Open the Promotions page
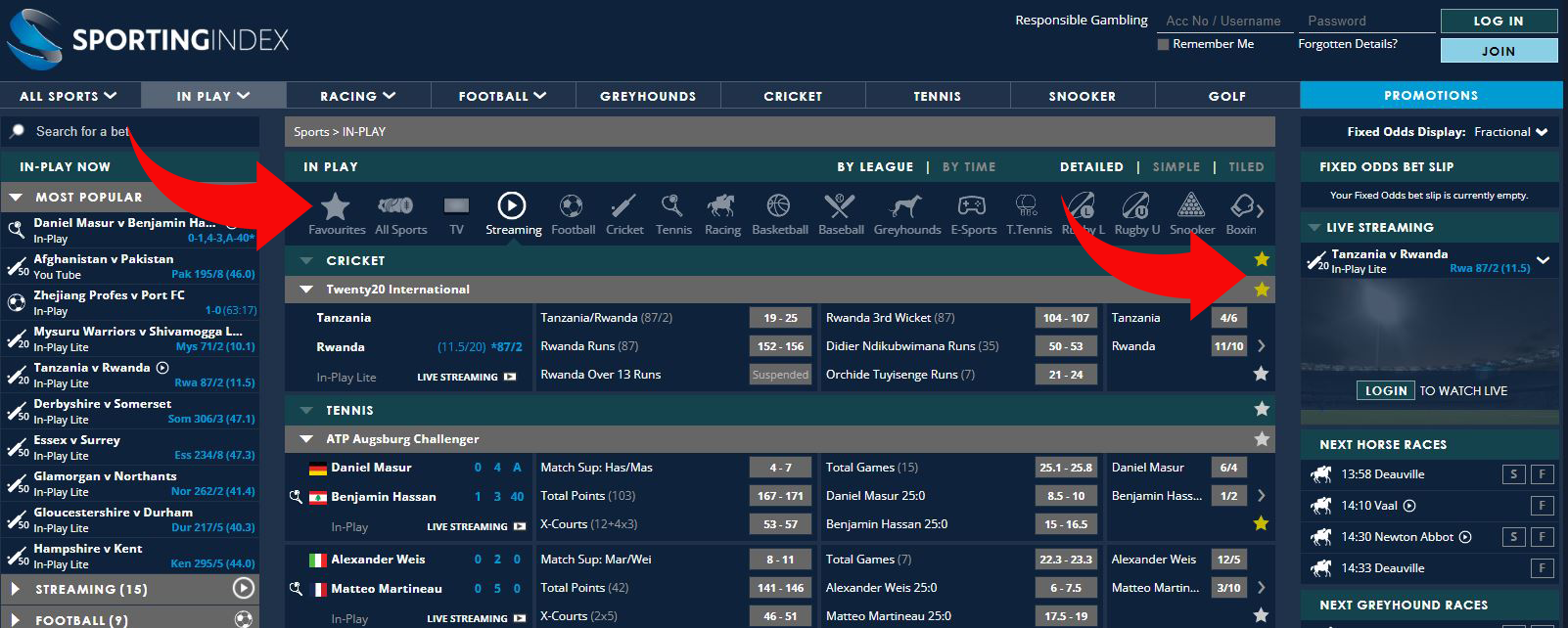Viewport: 1568px width, 628px height. (x=1431, y=95)
